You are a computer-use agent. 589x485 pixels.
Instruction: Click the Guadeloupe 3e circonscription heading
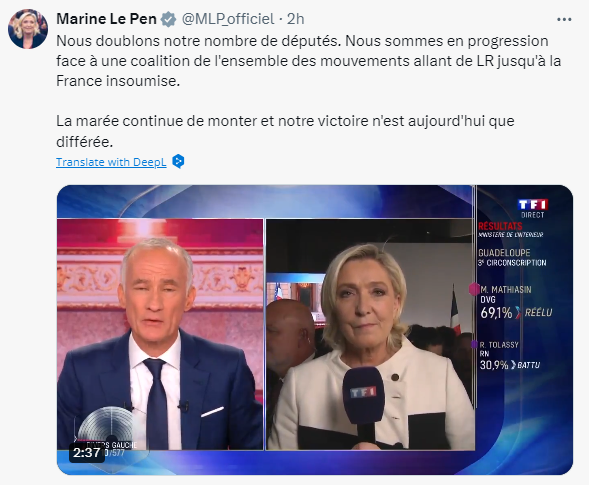tap(512, 257)
